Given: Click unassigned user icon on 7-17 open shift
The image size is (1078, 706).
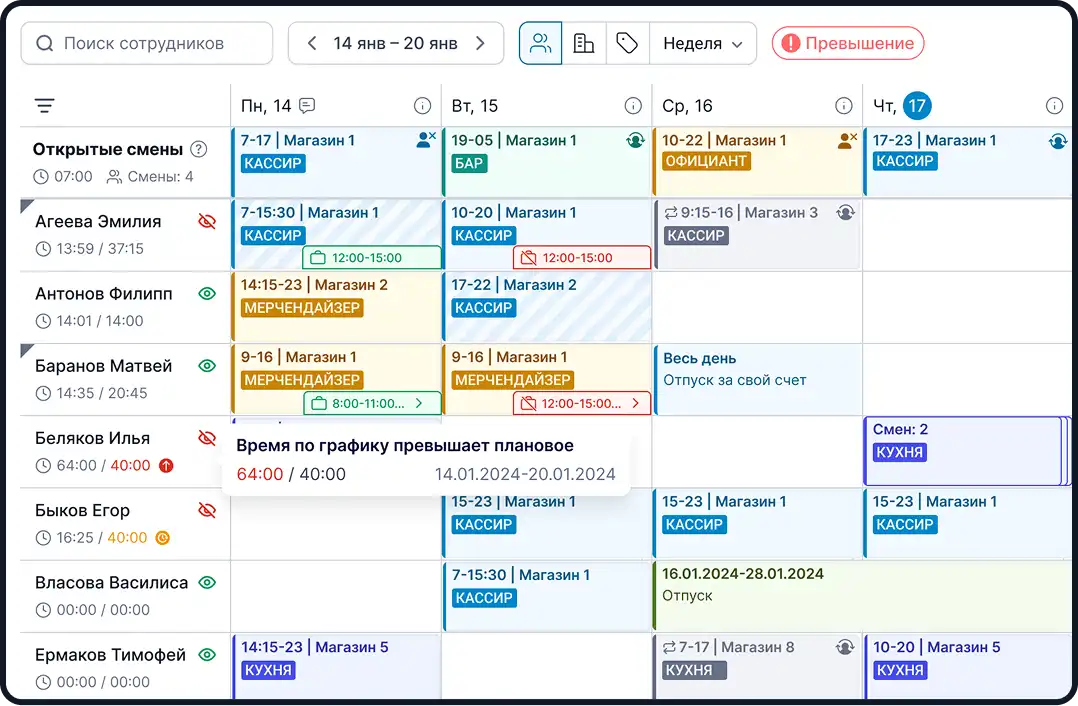Looking at the screenshot, I should click(x=426, y=140).
